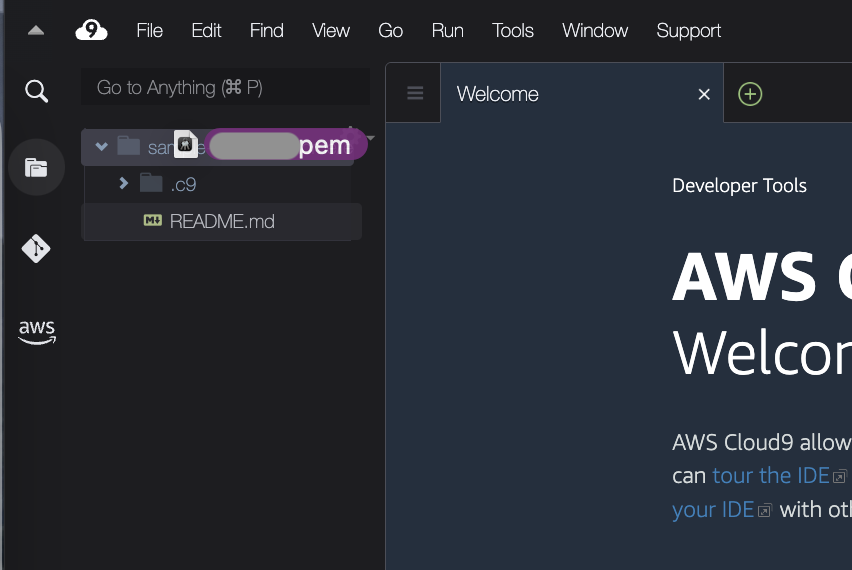Open the Run menu
This screenshot has height=570, width=852.
[x=448, y=30]
